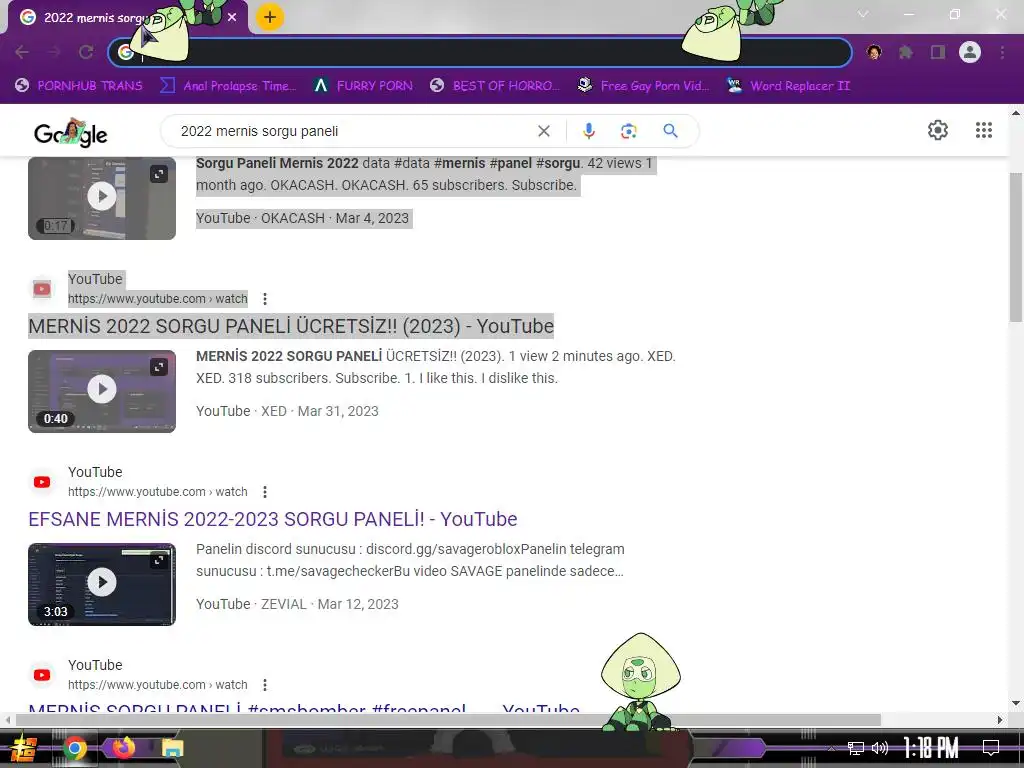
Task: Open a new tab with plus button
Action: (x=270, y=17)
